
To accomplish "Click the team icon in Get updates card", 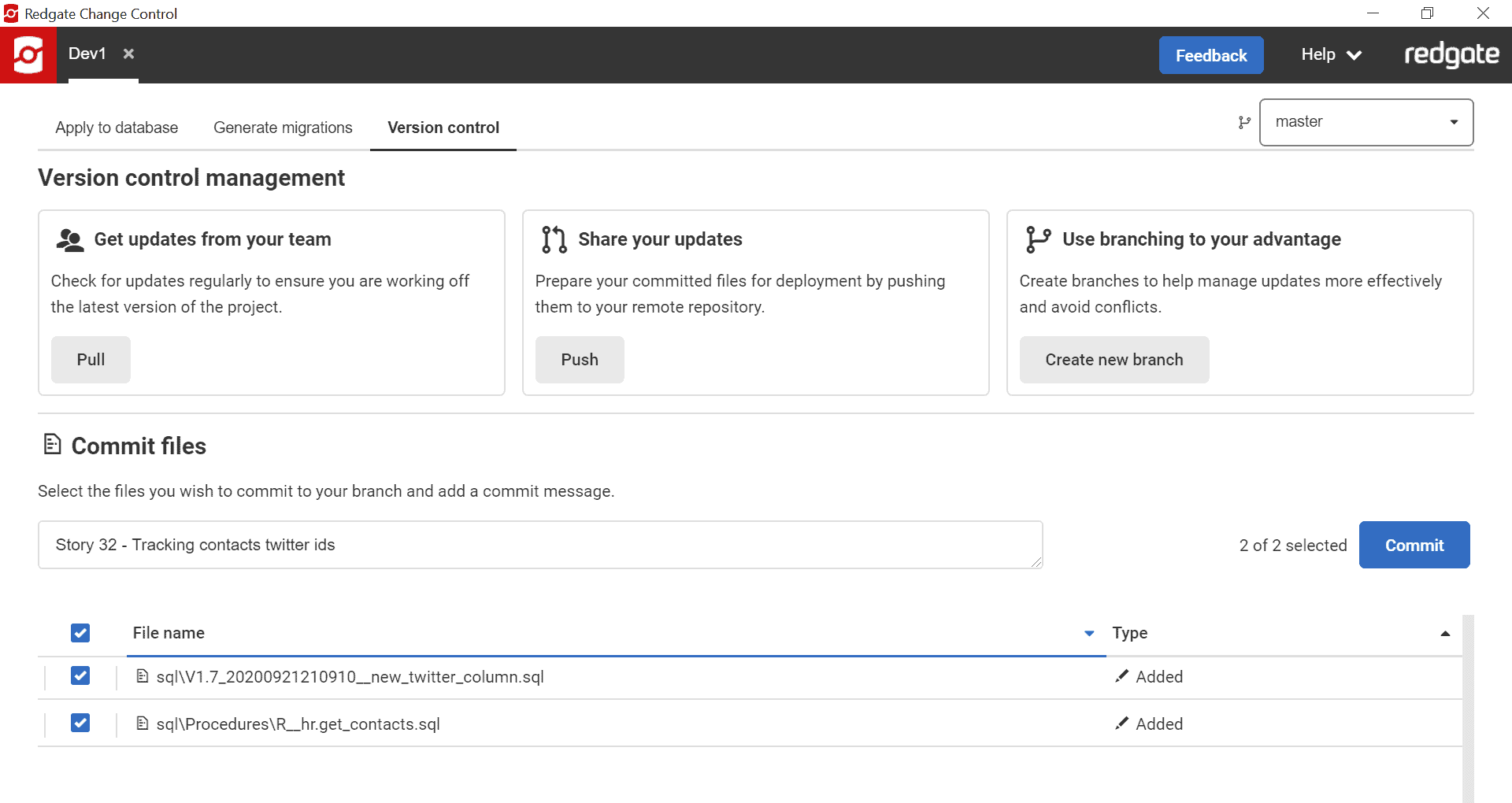I will tap(70, 239).
